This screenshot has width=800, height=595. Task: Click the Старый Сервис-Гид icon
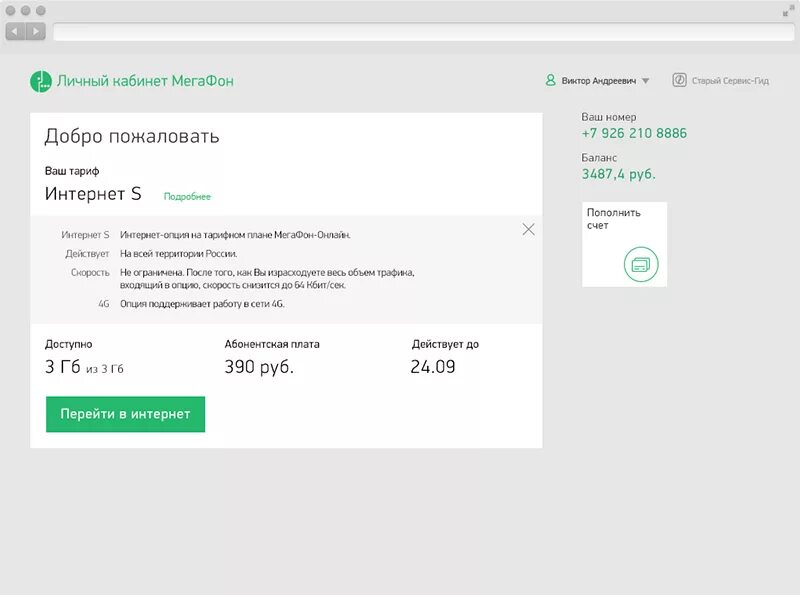pos(679,80)
